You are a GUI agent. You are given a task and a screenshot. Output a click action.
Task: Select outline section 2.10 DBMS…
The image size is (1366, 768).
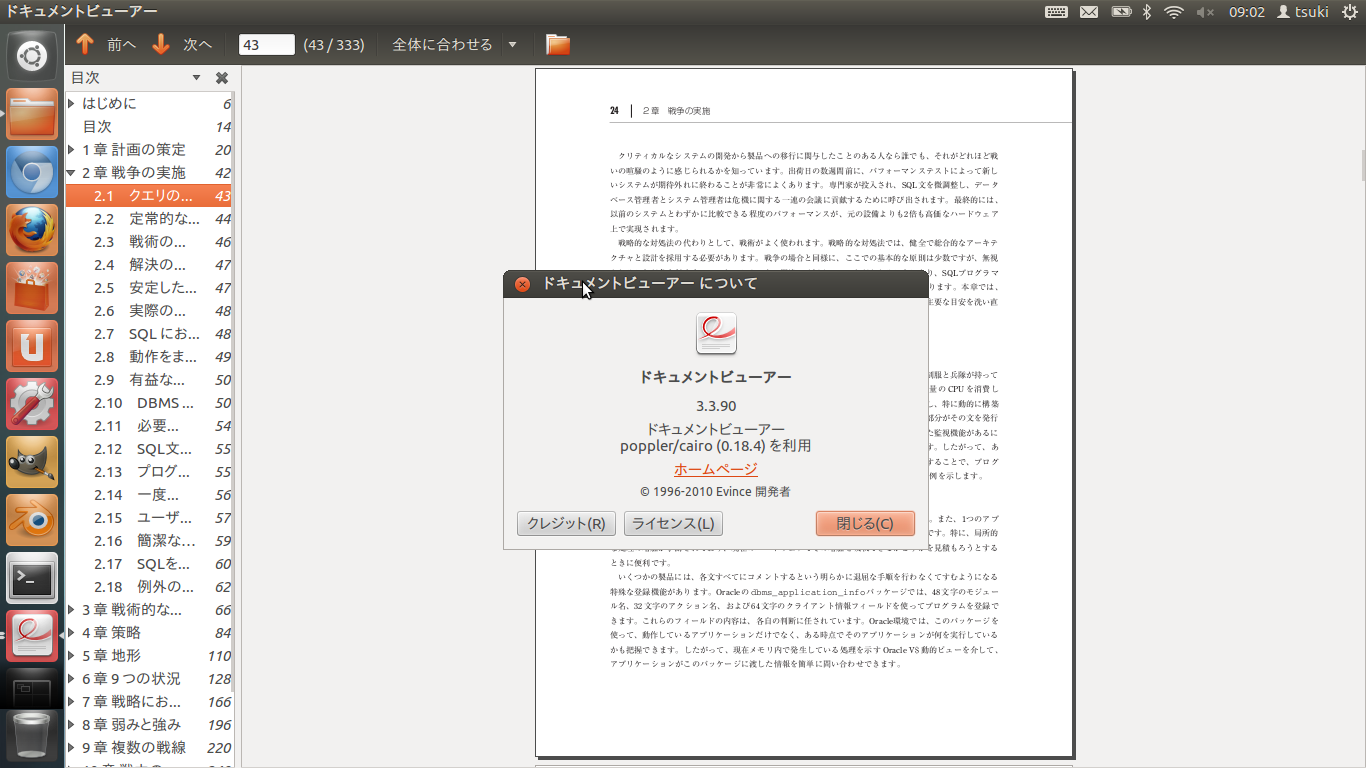point(149,403)
